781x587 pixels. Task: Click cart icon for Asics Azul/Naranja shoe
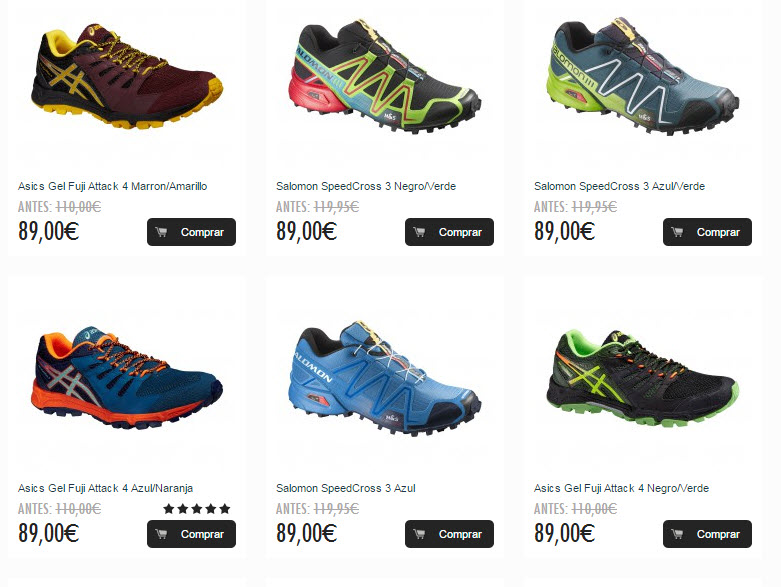161,534
